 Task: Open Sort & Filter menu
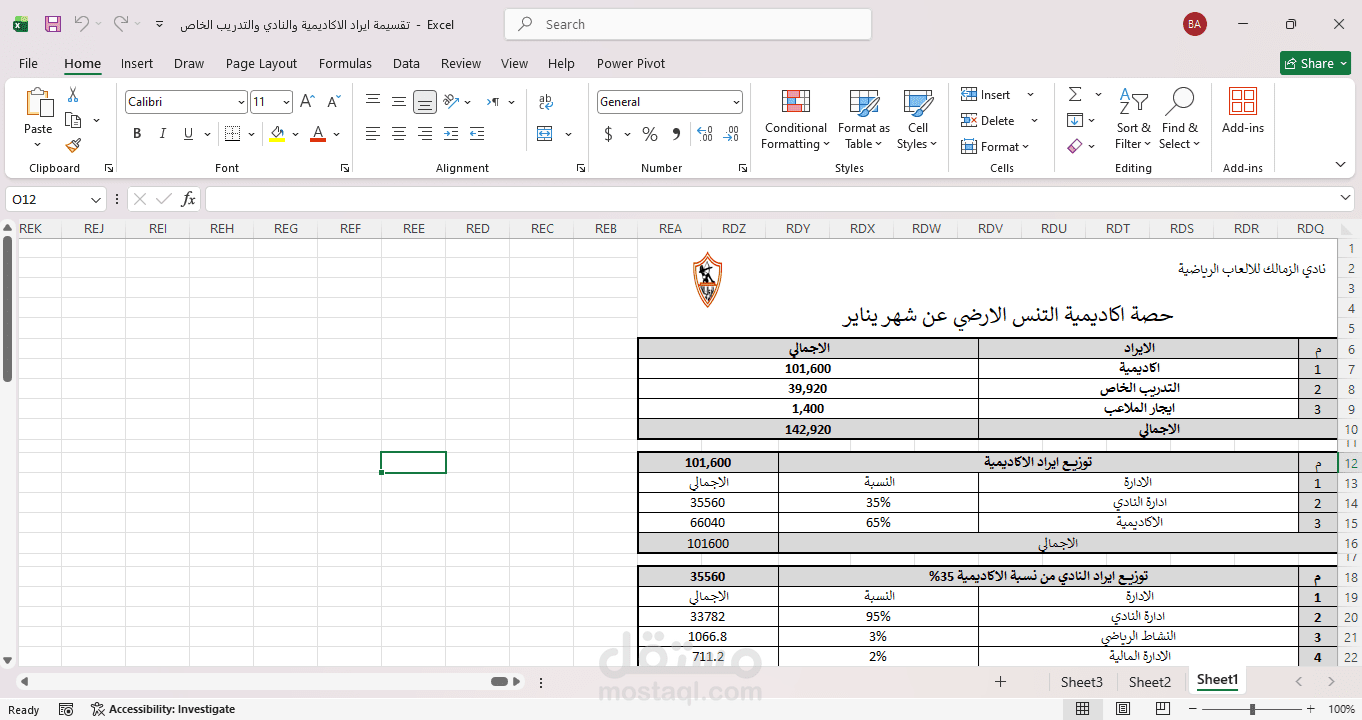point(1133,120)
